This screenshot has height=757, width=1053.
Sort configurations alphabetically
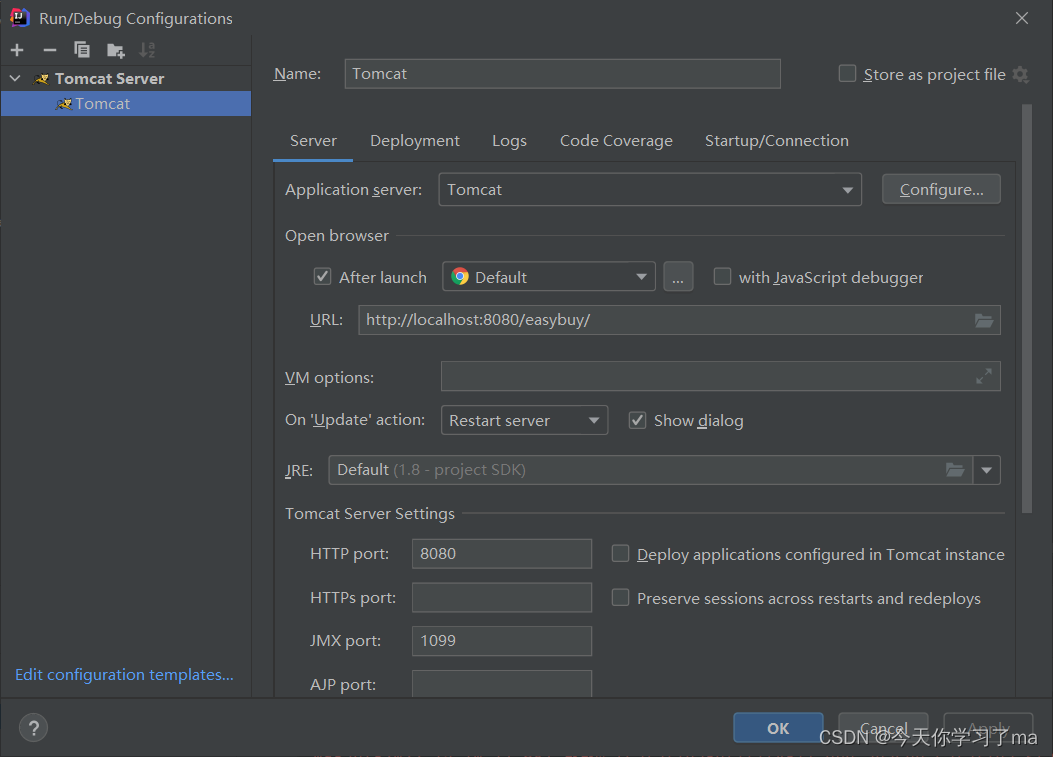(x=147, y=49)
